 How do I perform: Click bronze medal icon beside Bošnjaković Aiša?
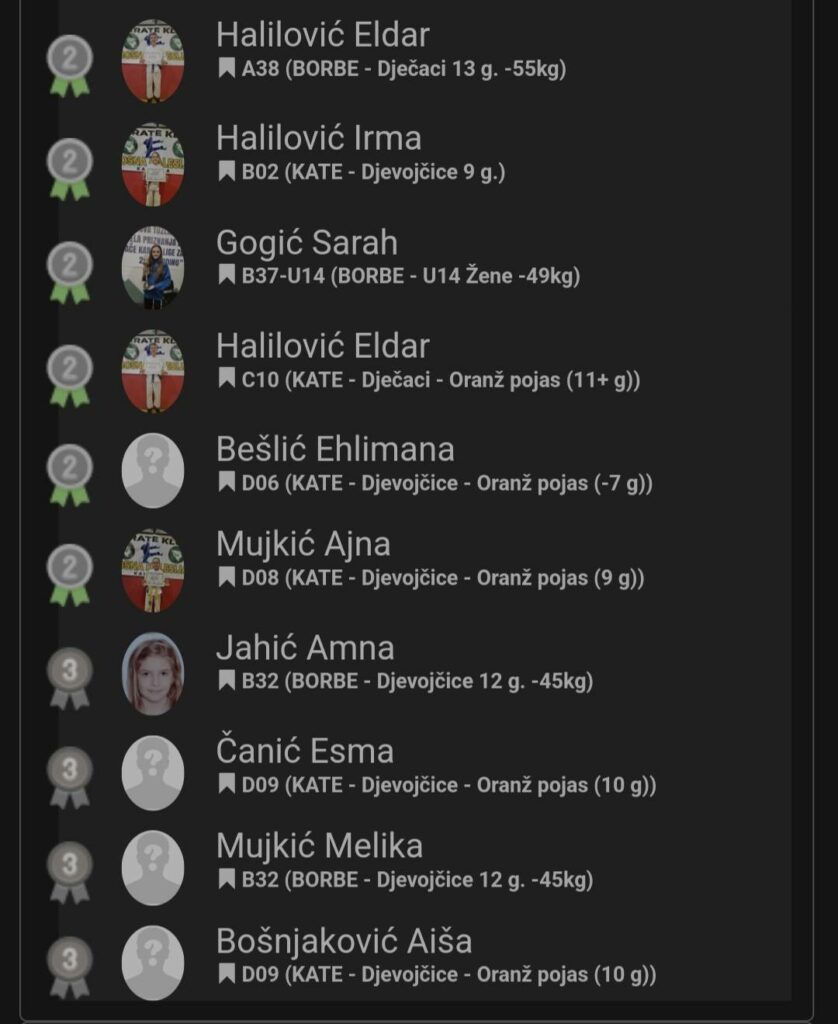69,968
